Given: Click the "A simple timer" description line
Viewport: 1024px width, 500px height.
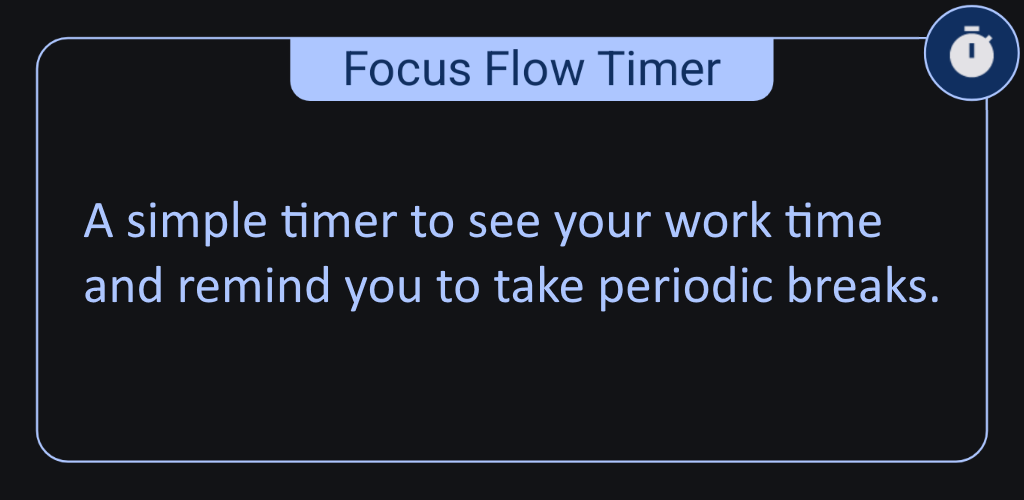Looking at the screenshot, I should click(483, 222).
